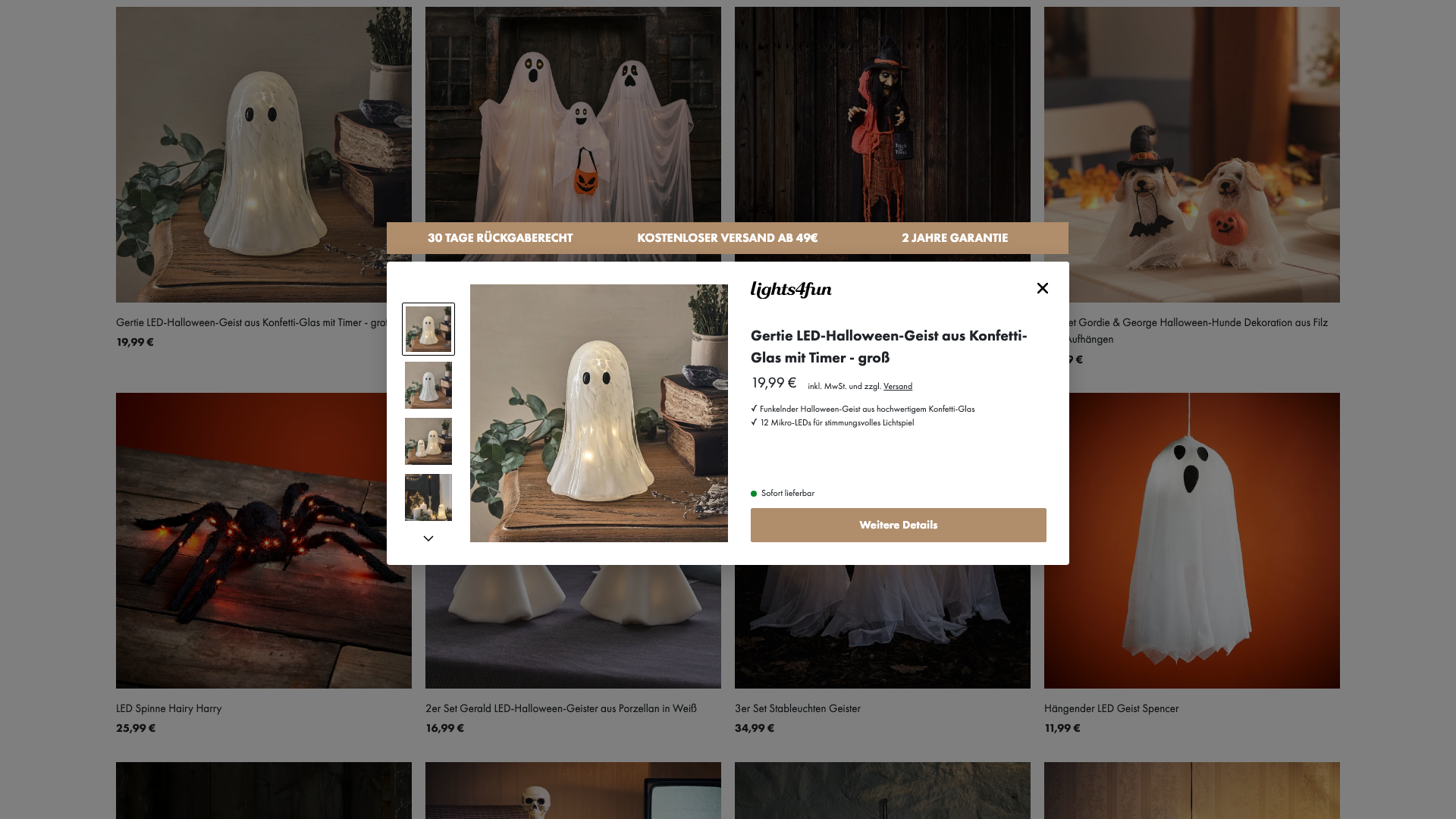Open LED Spinne Hairy Harry product link
1456x819 pixels.
(x=168, y=708)
